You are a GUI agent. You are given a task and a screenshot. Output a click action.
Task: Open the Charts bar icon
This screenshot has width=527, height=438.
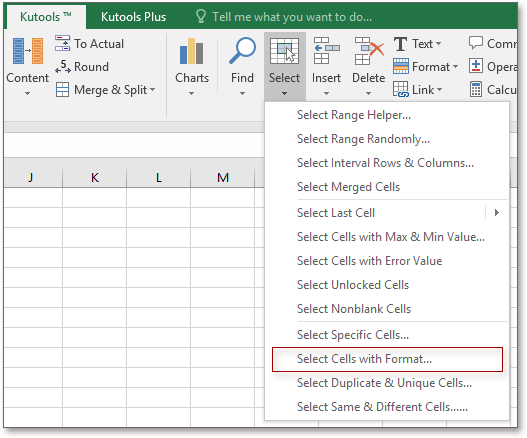(x=192, y=51)
